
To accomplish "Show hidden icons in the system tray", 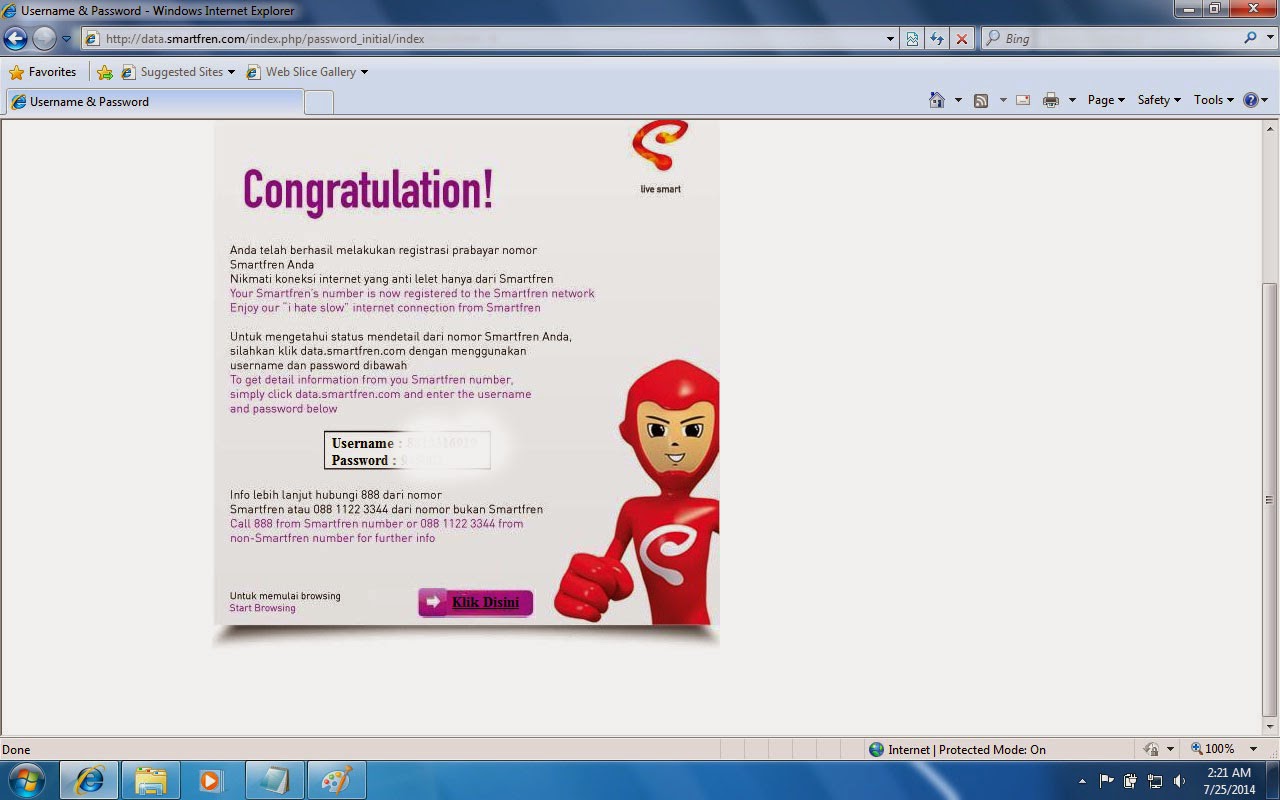I will 1082,781.
